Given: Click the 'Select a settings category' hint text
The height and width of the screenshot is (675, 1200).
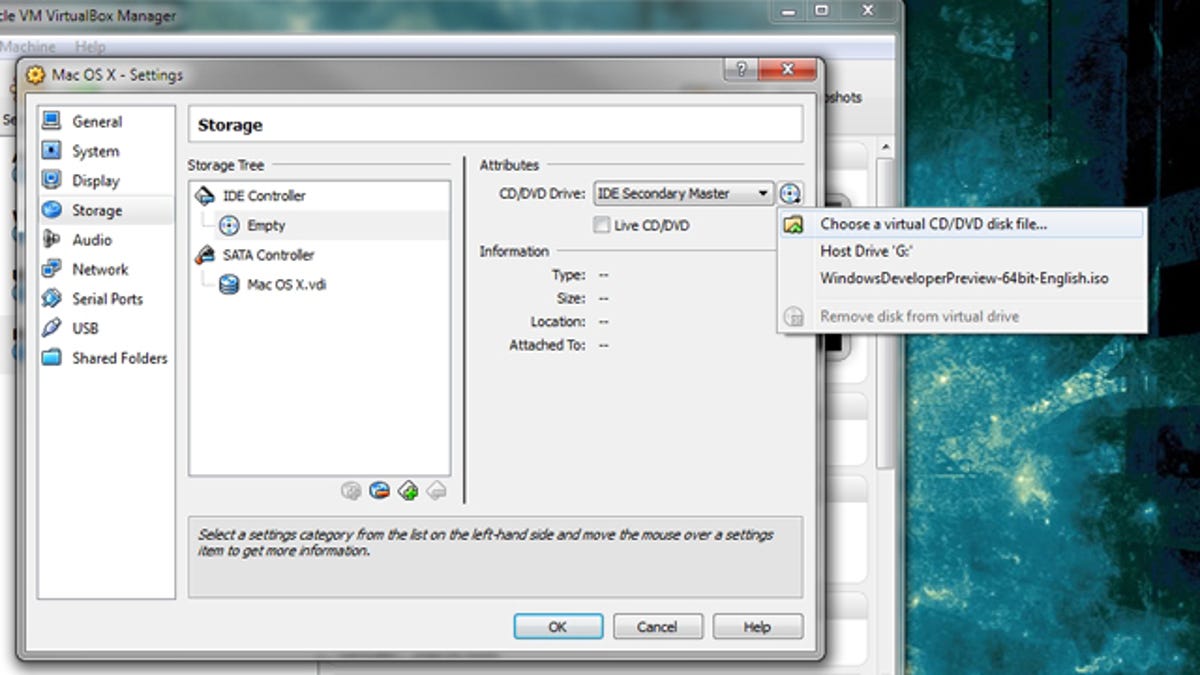Looking at the screenshot, I should click(x=486, y=542).
